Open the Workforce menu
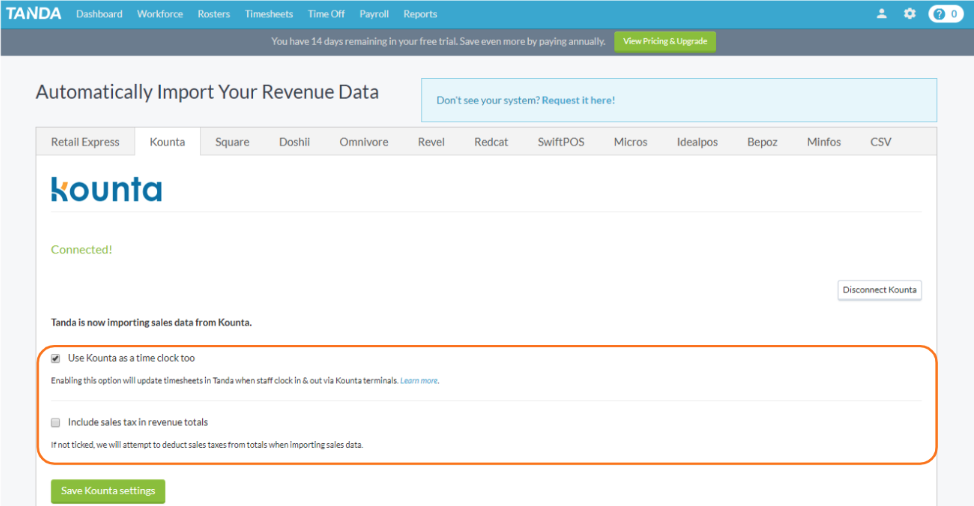 160,14
